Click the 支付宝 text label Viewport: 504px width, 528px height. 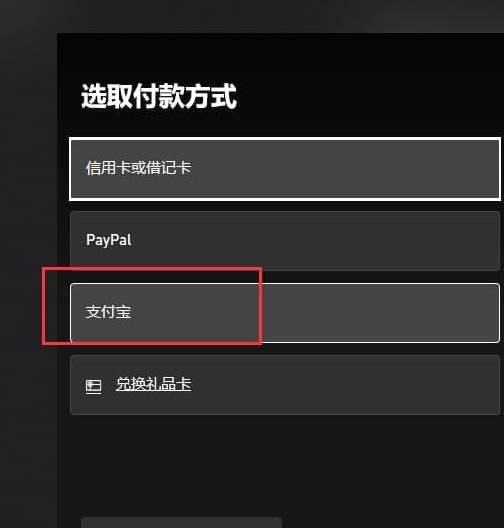[108, 312]
